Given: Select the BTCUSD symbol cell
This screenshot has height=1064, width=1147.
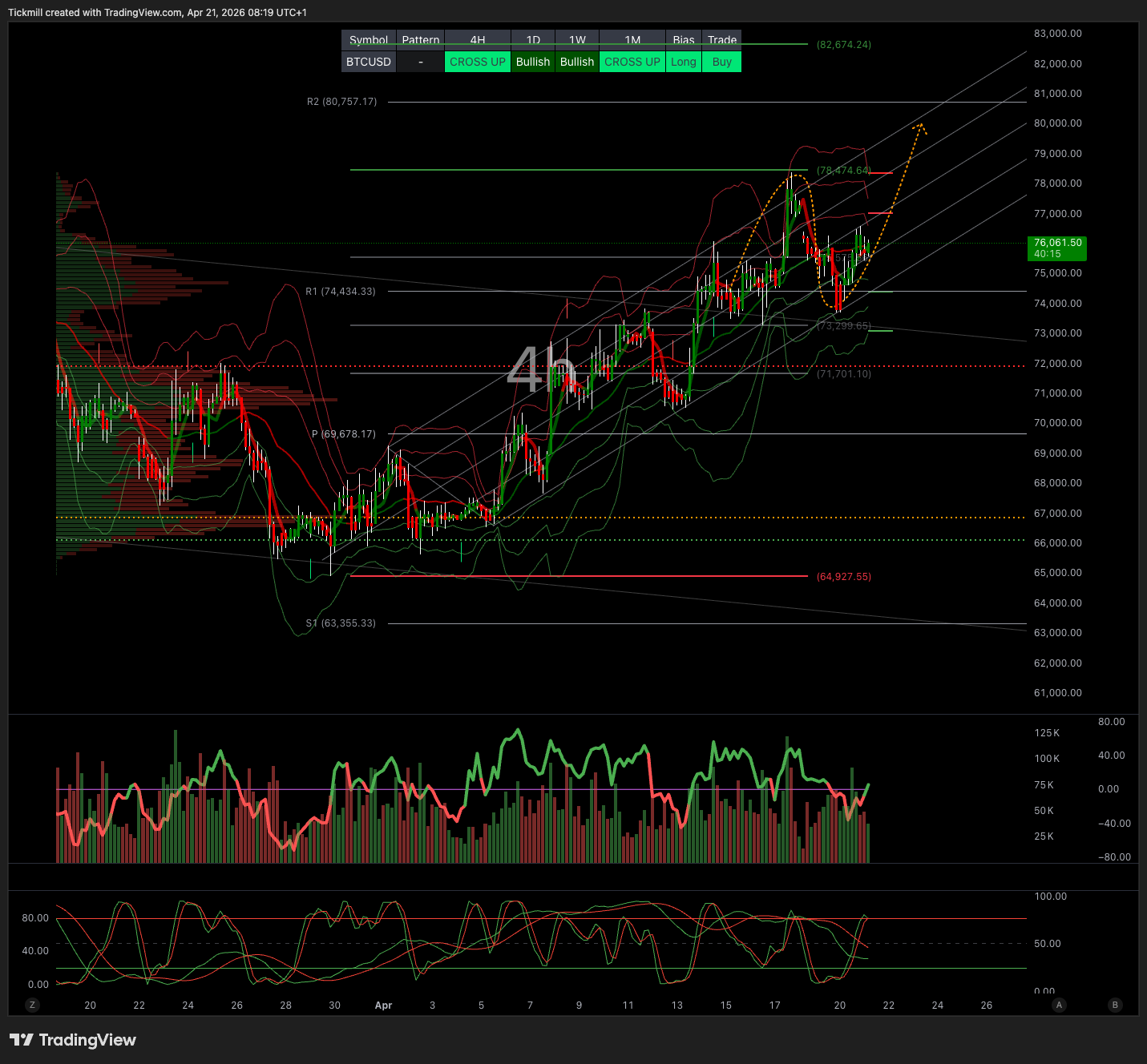Looking at the screenshot, I should (369, 62).
